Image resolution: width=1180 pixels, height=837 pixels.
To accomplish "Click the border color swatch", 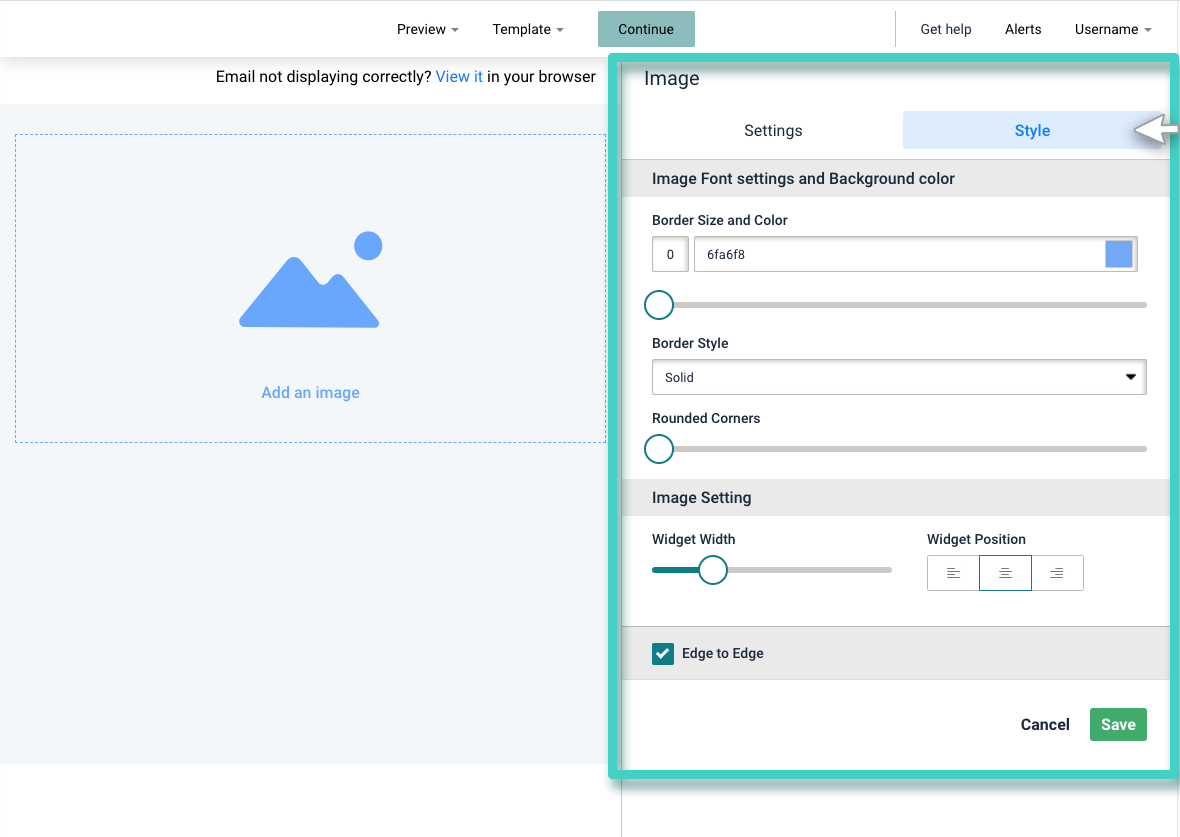I will tap(1118, 254).
